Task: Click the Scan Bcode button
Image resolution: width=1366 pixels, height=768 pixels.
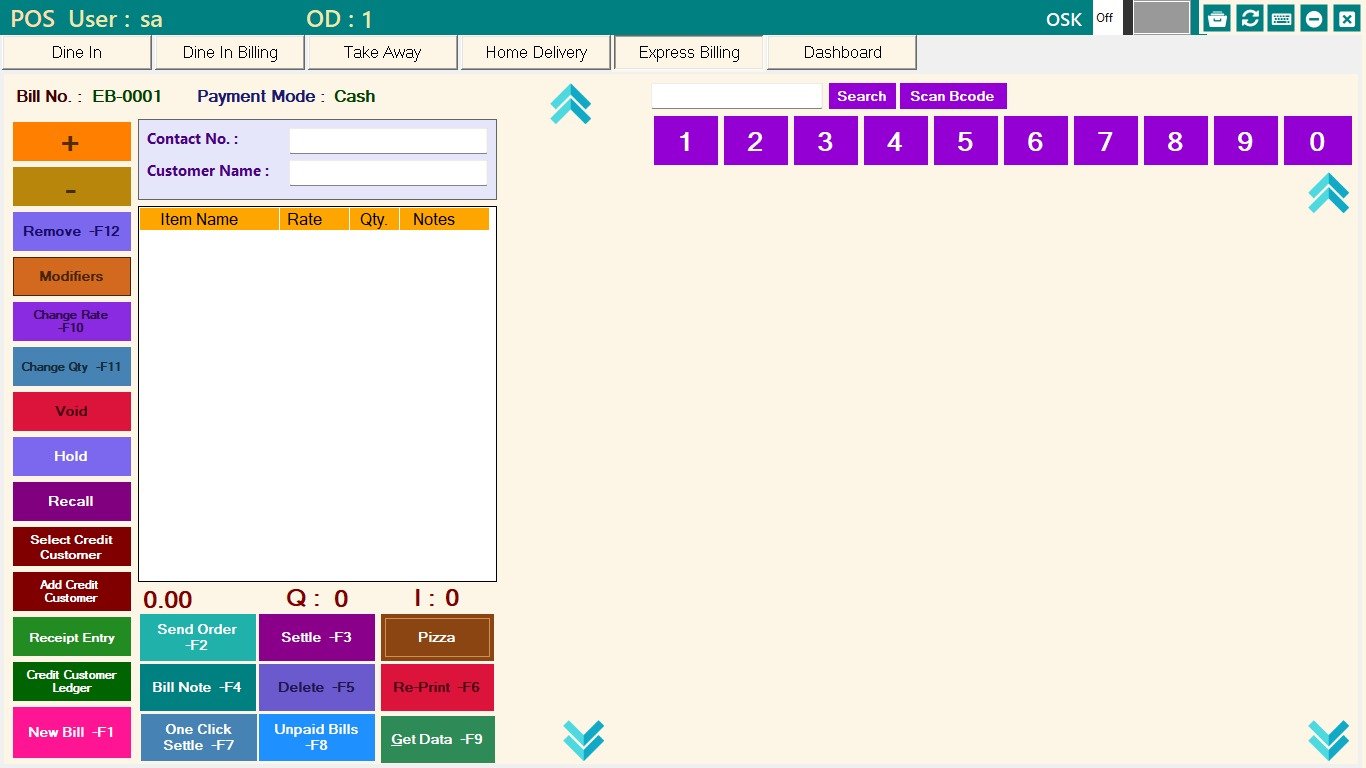Action: tap(952, 96)
